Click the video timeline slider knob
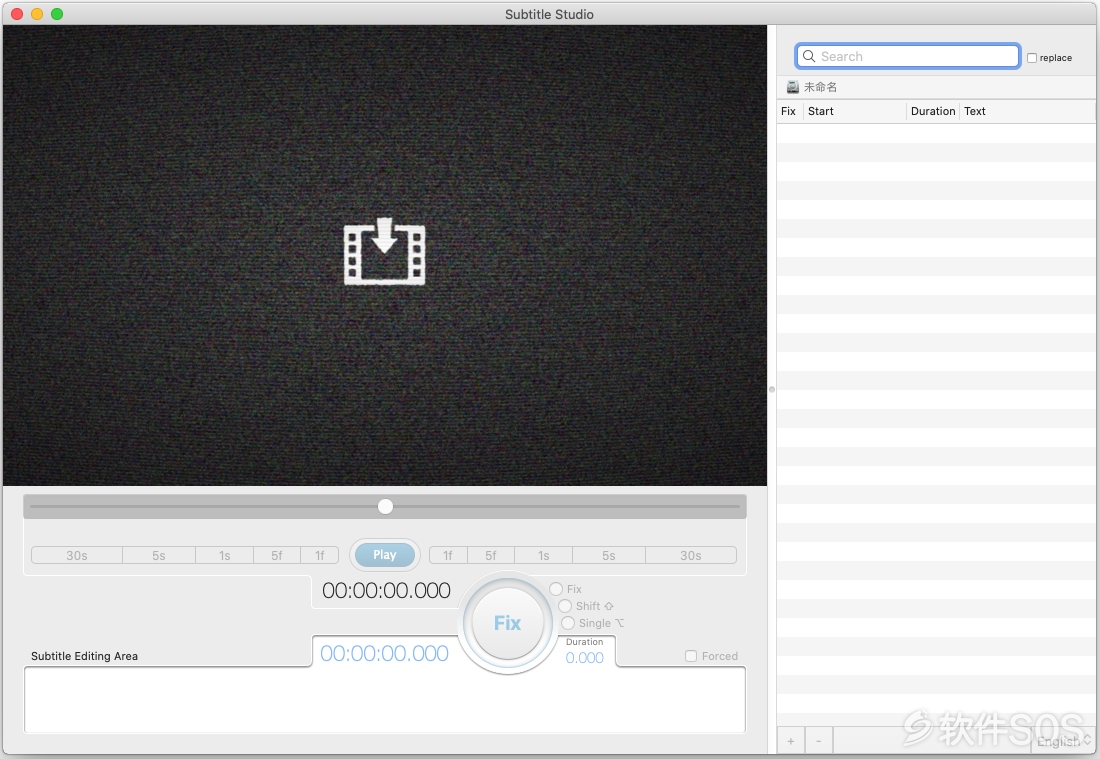 coord(385,506)
